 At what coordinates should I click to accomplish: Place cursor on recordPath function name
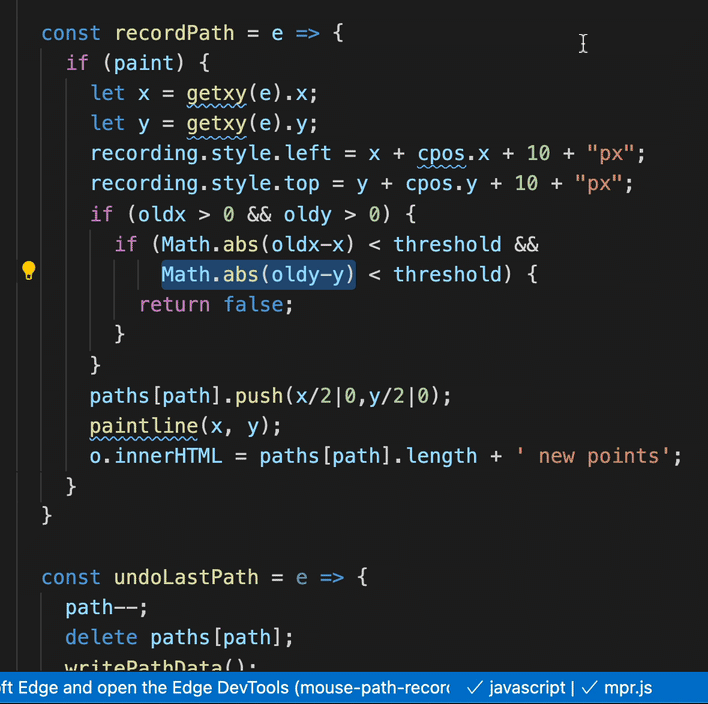point(174,33)
